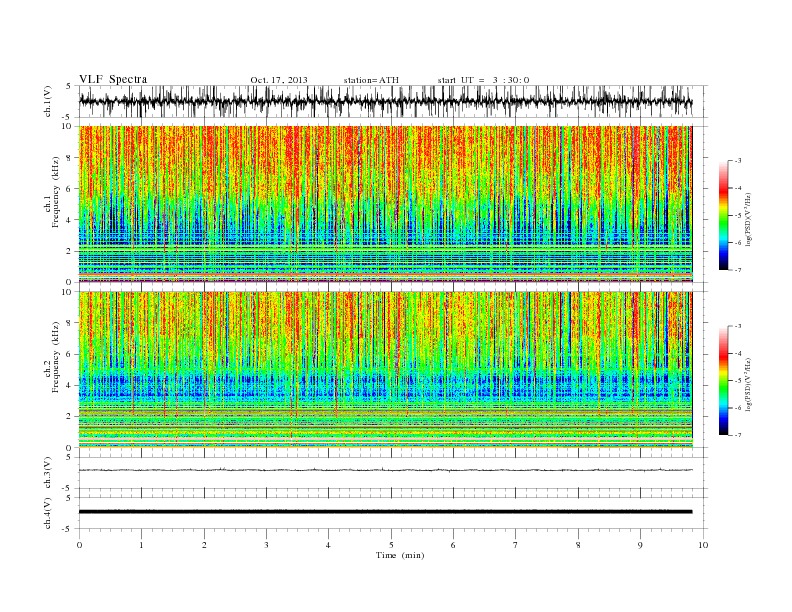Click the "-3" label on ch.1 colorbar
792x612 pixels.
tap(738, 161)
